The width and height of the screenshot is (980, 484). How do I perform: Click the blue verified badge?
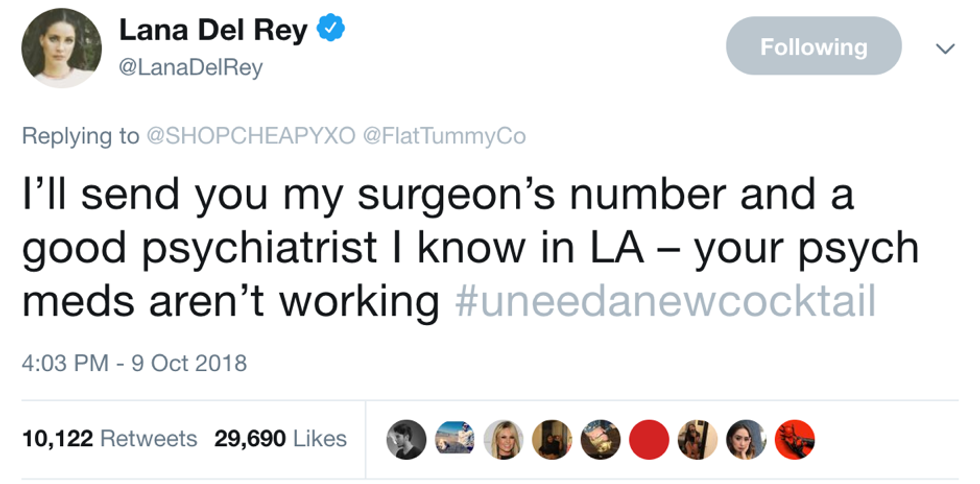tap(332, 31)
